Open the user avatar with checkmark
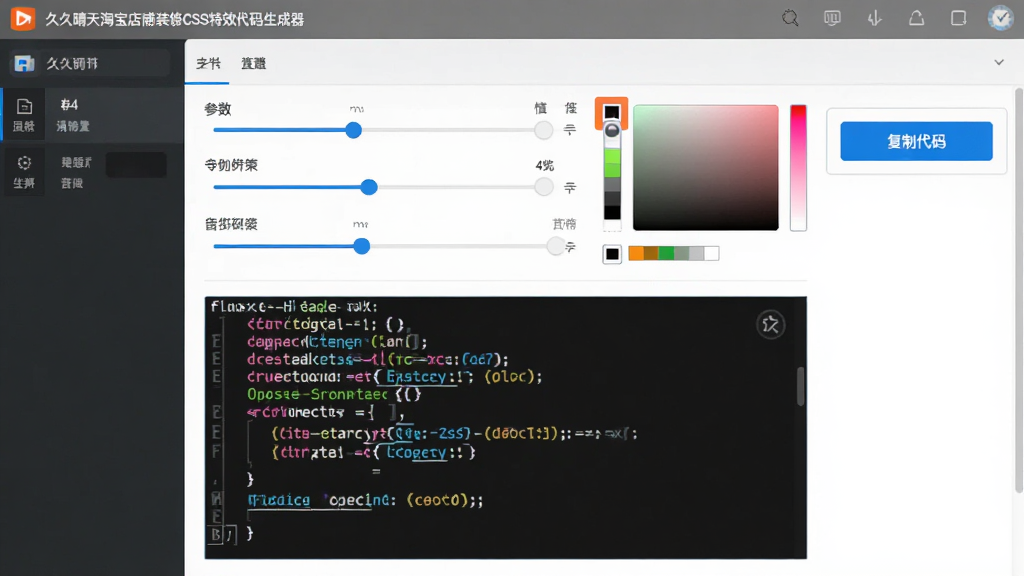 pyautogui.click(x=1000, y=18)
